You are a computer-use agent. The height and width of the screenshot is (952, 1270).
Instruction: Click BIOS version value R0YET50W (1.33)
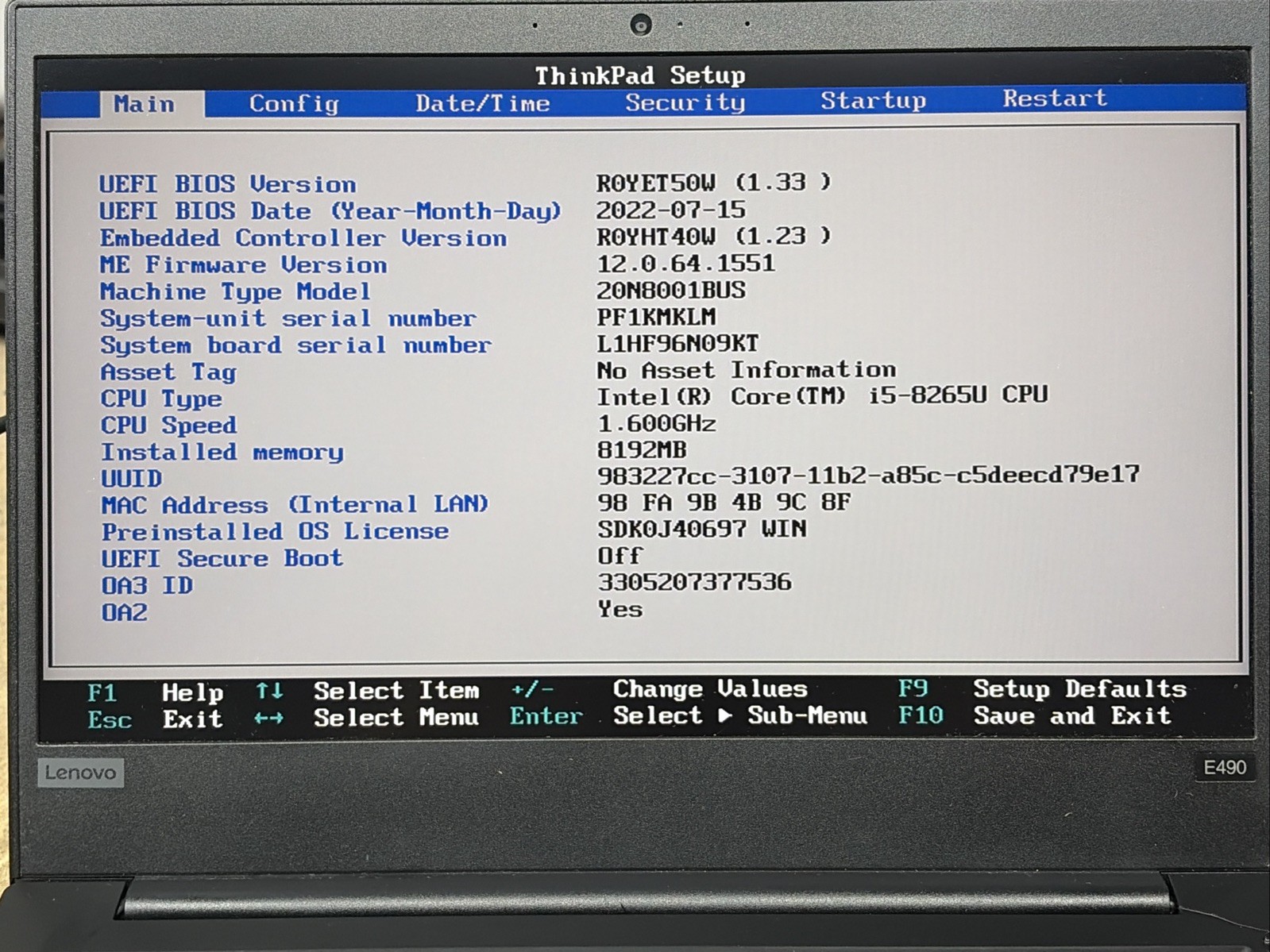713,183
